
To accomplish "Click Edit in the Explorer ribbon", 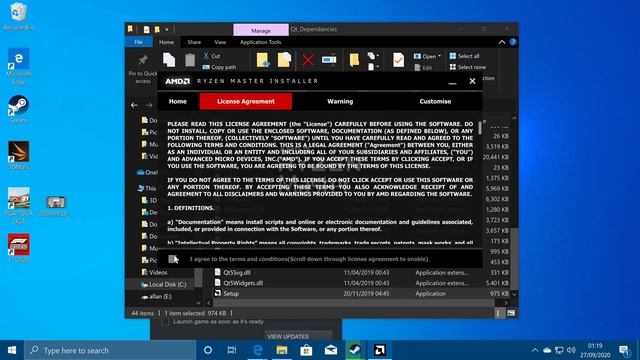I will (423, 68).
